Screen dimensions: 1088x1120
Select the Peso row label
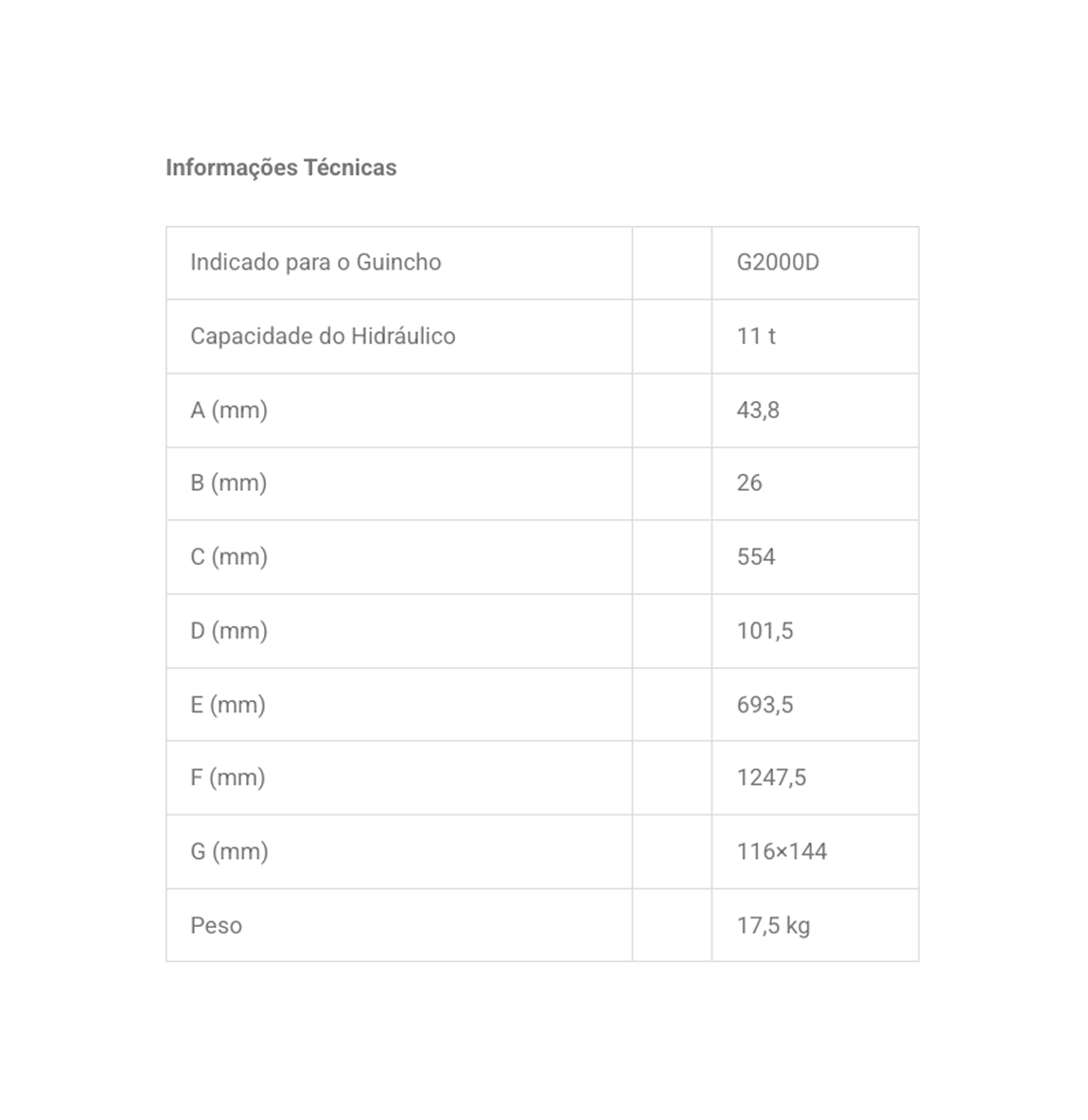216,926
